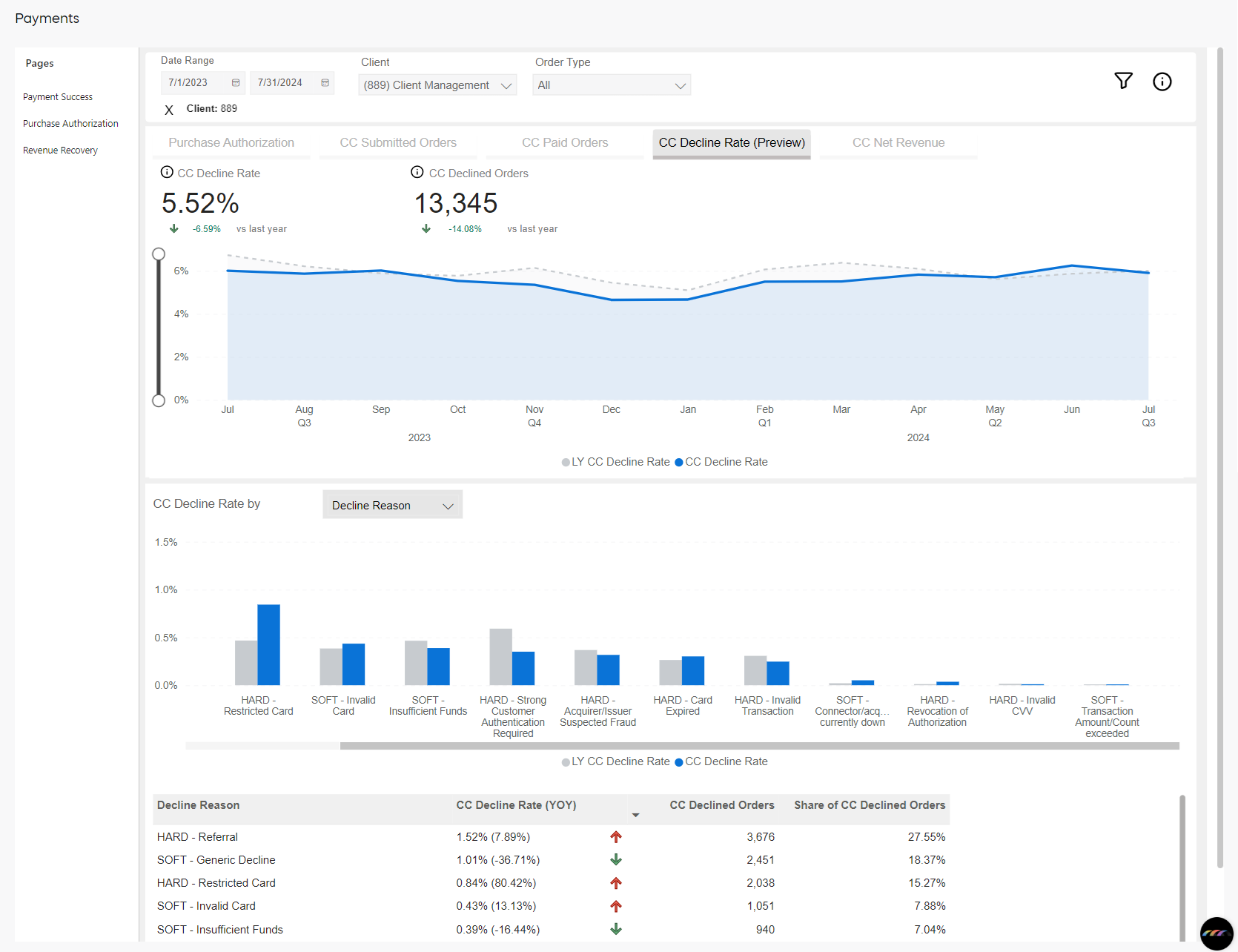The width and height of the screenshot is (1238, 952).
Task: Open the Decline Reason dropdown
Action: (393, 505)
